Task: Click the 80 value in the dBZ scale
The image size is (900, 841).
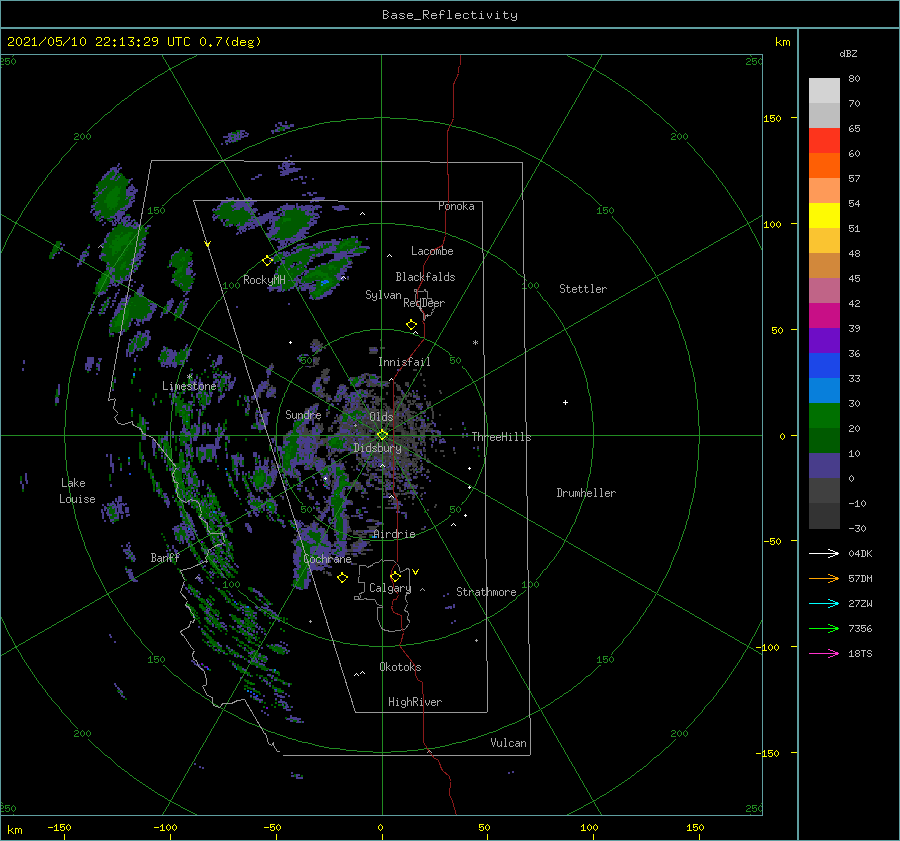Action: pyautogui.click(x=854, y=79)
